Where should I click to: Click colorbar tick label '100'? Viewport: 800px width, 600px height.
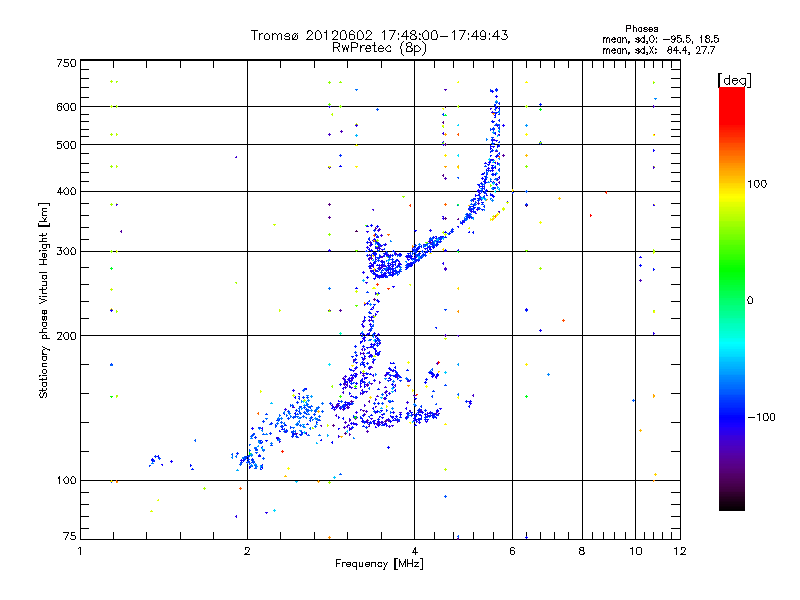tap(757, 184)
